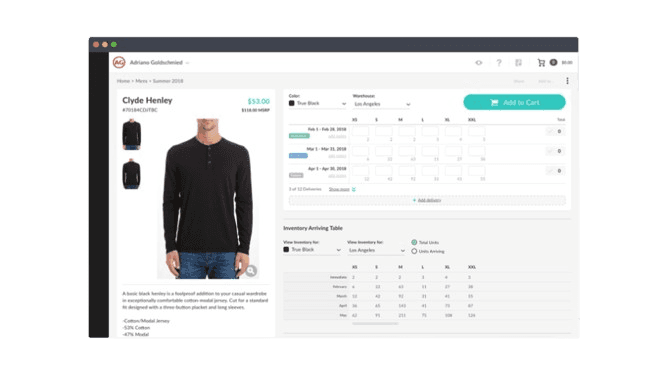Image resolution: width=667 pixels, height=374 pixels.
Task: Open the Warehouse dropdown showing Los Angeles
Action: click(x=382, y=104)
